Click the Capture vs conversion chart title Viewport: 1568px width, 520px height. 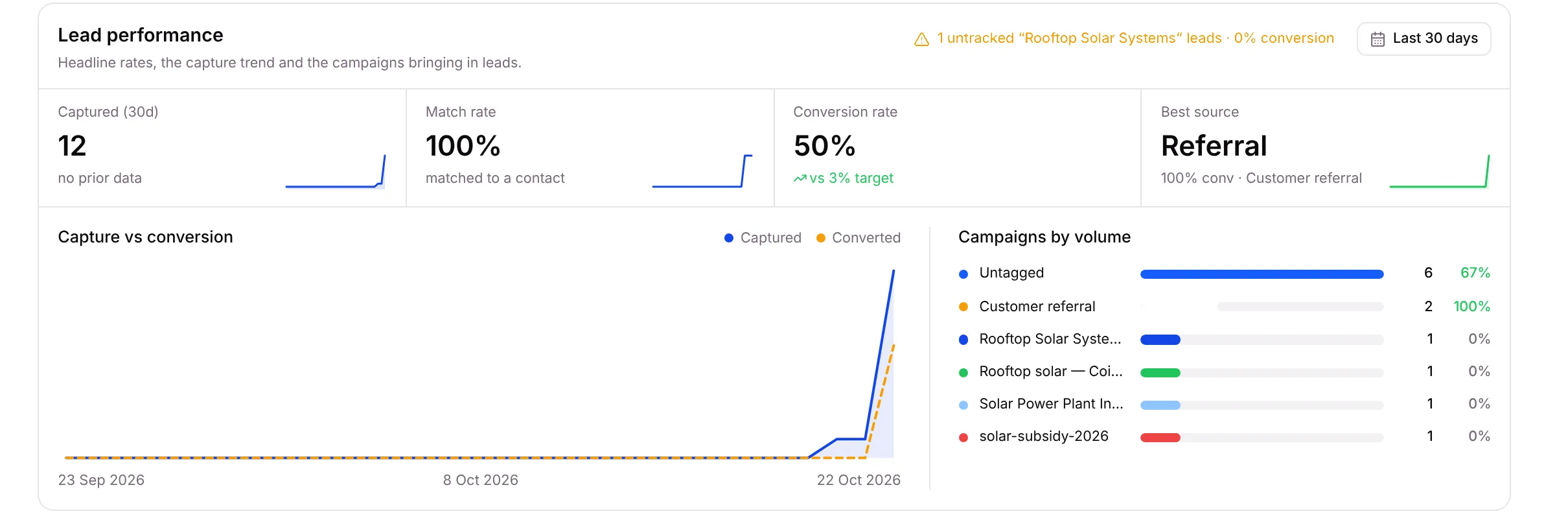pos(145,237)
